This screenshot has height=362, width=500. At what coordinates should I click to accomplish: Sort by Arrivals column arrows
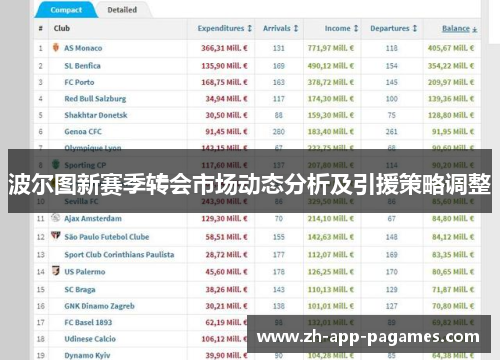click(x=296, y=28)
